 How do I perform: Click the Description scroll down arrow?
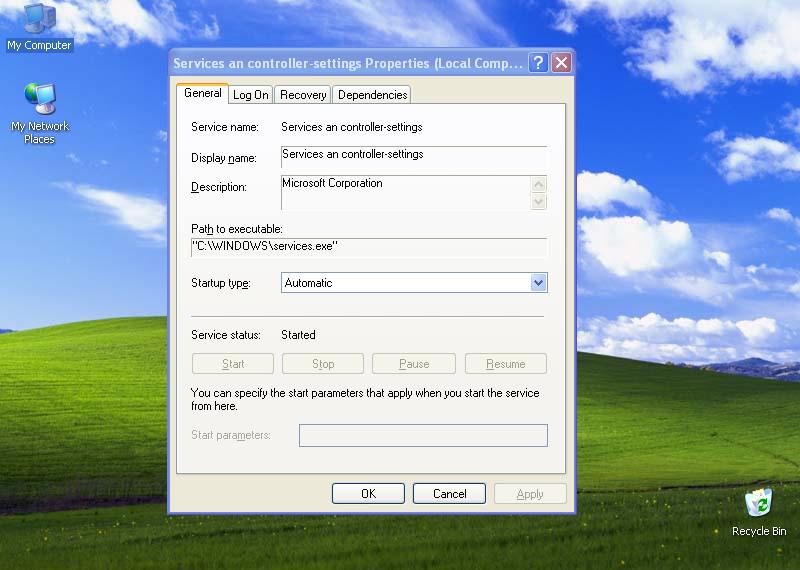[538, 202]
